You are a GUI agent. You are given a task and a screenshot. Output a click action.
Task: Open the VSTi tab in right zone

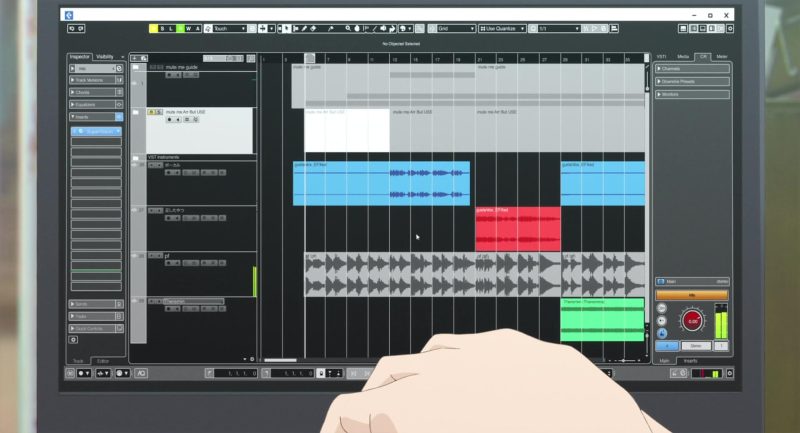click(x=662, y=57)
